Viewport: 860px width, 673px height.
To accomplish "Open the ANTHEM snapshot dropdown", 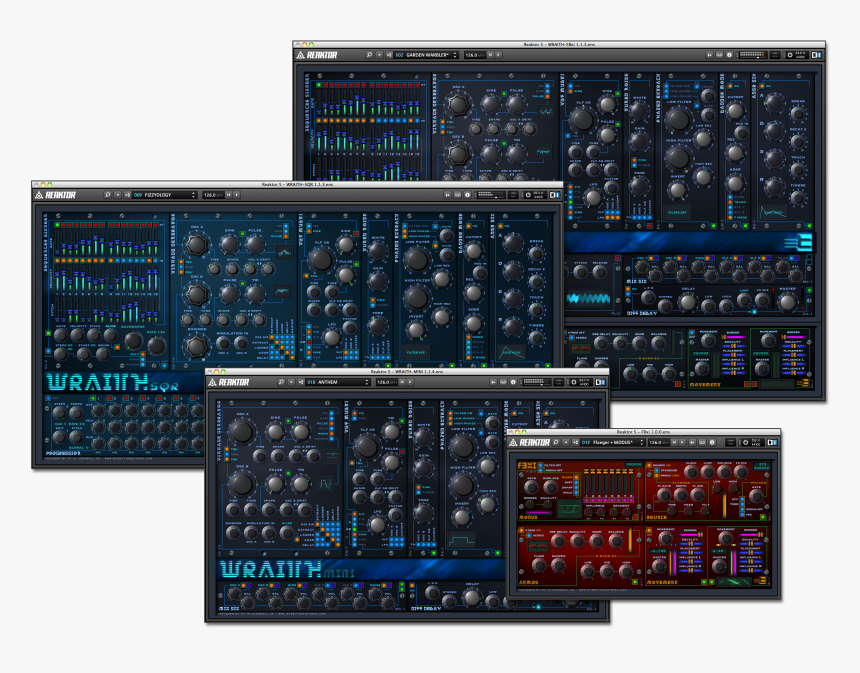I will click(x=338, y=382).
